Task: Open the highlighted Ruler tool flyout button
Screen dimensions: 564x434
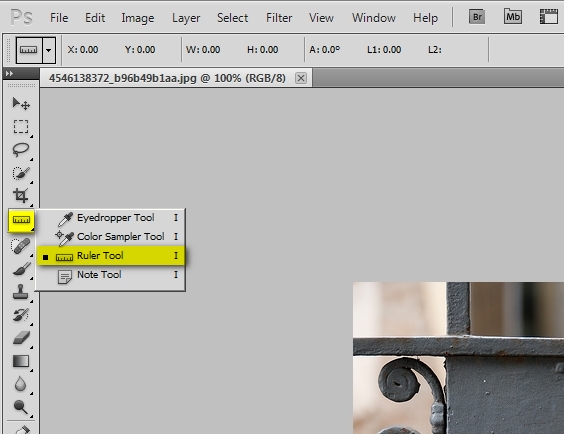Action: pos(21,220)
